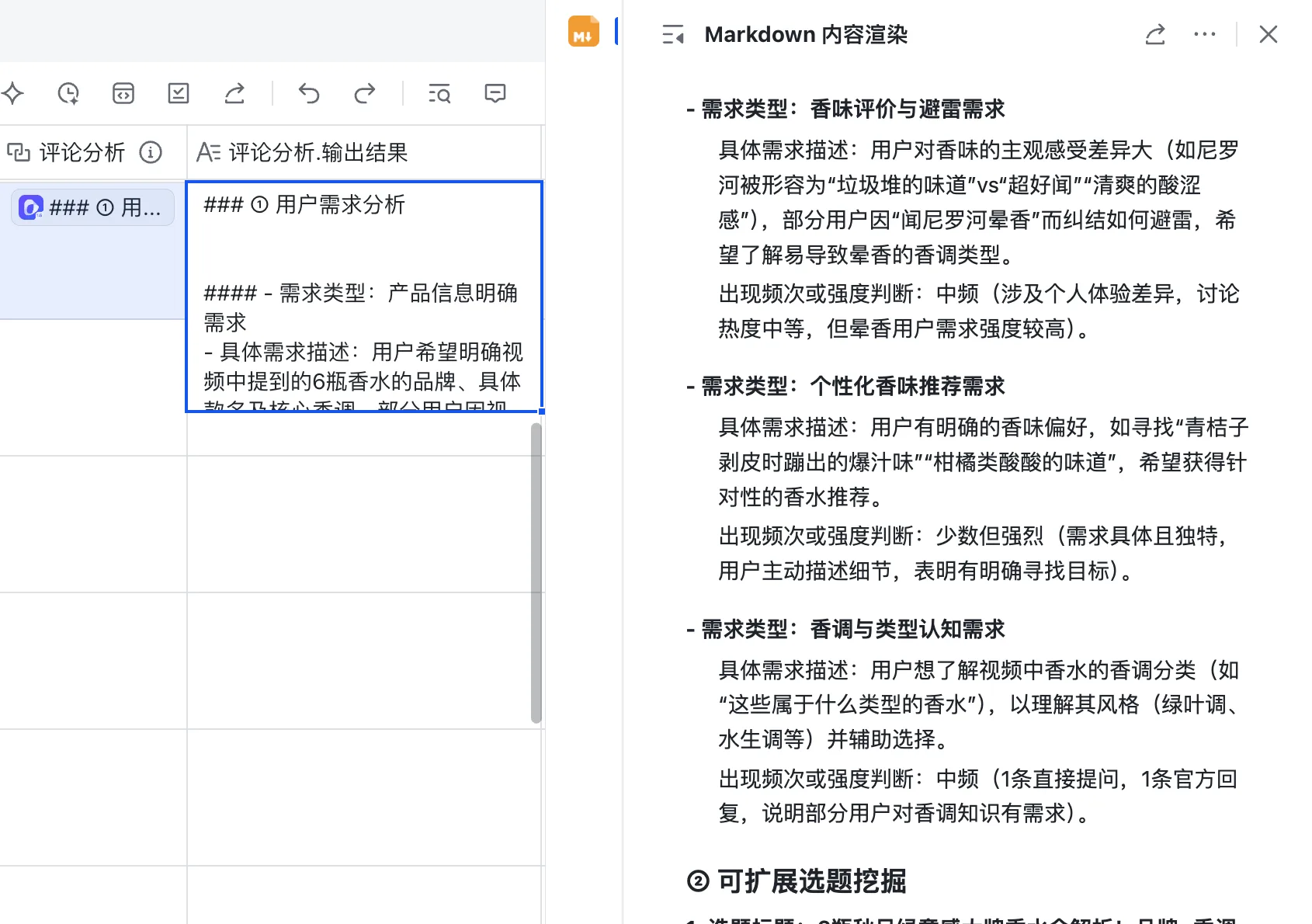Viewport: 1312px width, 924px height.
Task: Select the 评论分析 column header
Action: [93, 152]
